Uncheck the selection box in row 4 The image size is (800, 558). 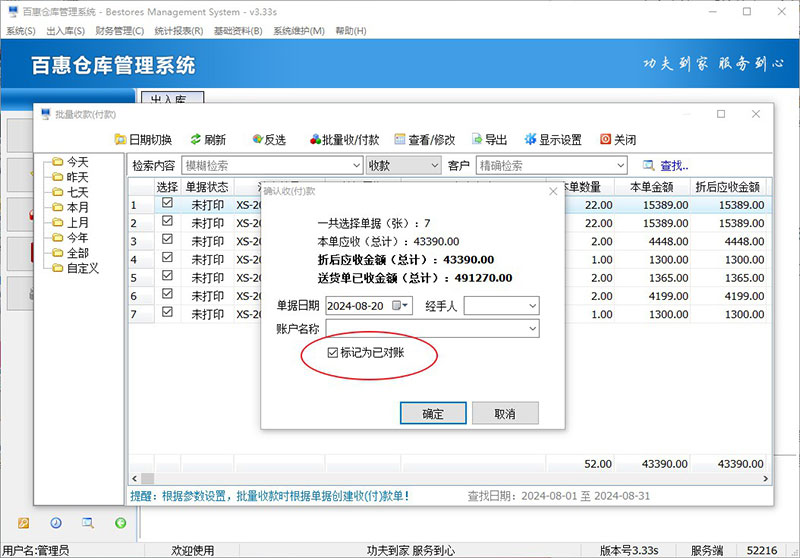tap(167, 257)
